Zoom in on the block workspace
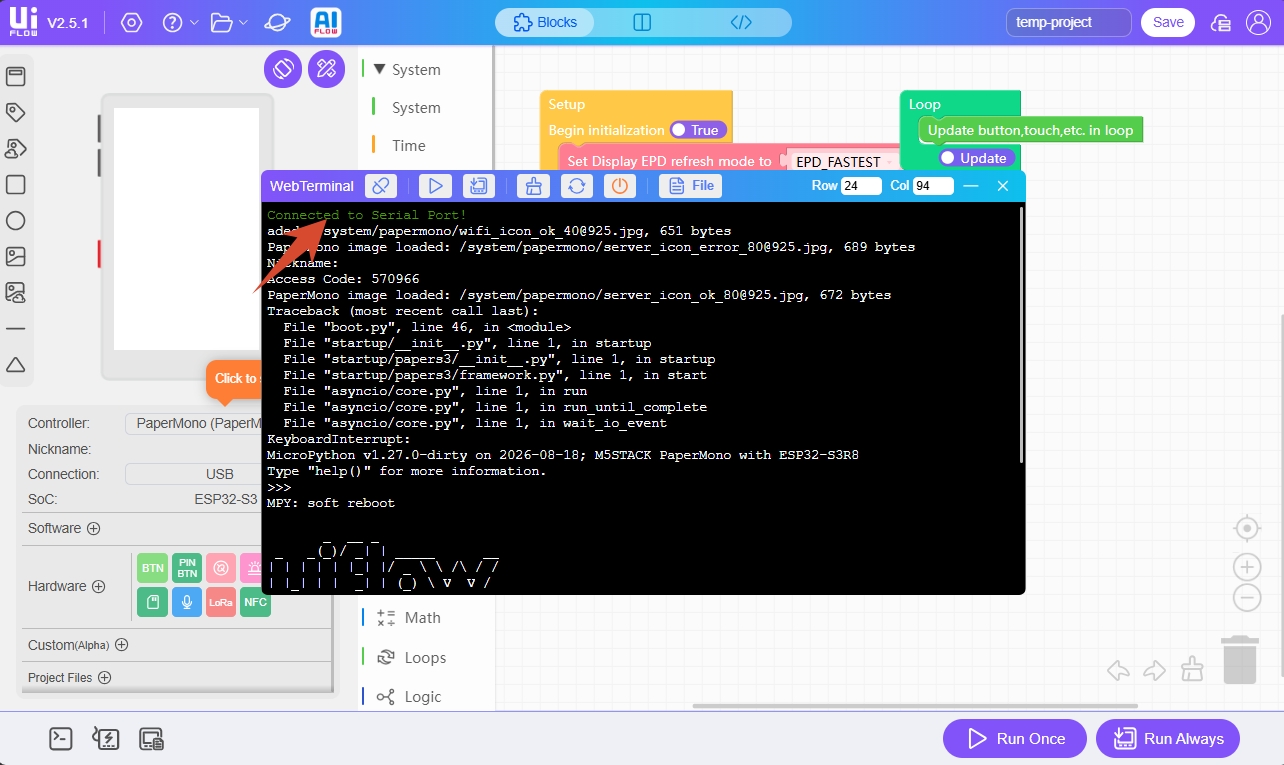The height and width of the screenshot is (765, 1284). click(x=1247, y=568)
